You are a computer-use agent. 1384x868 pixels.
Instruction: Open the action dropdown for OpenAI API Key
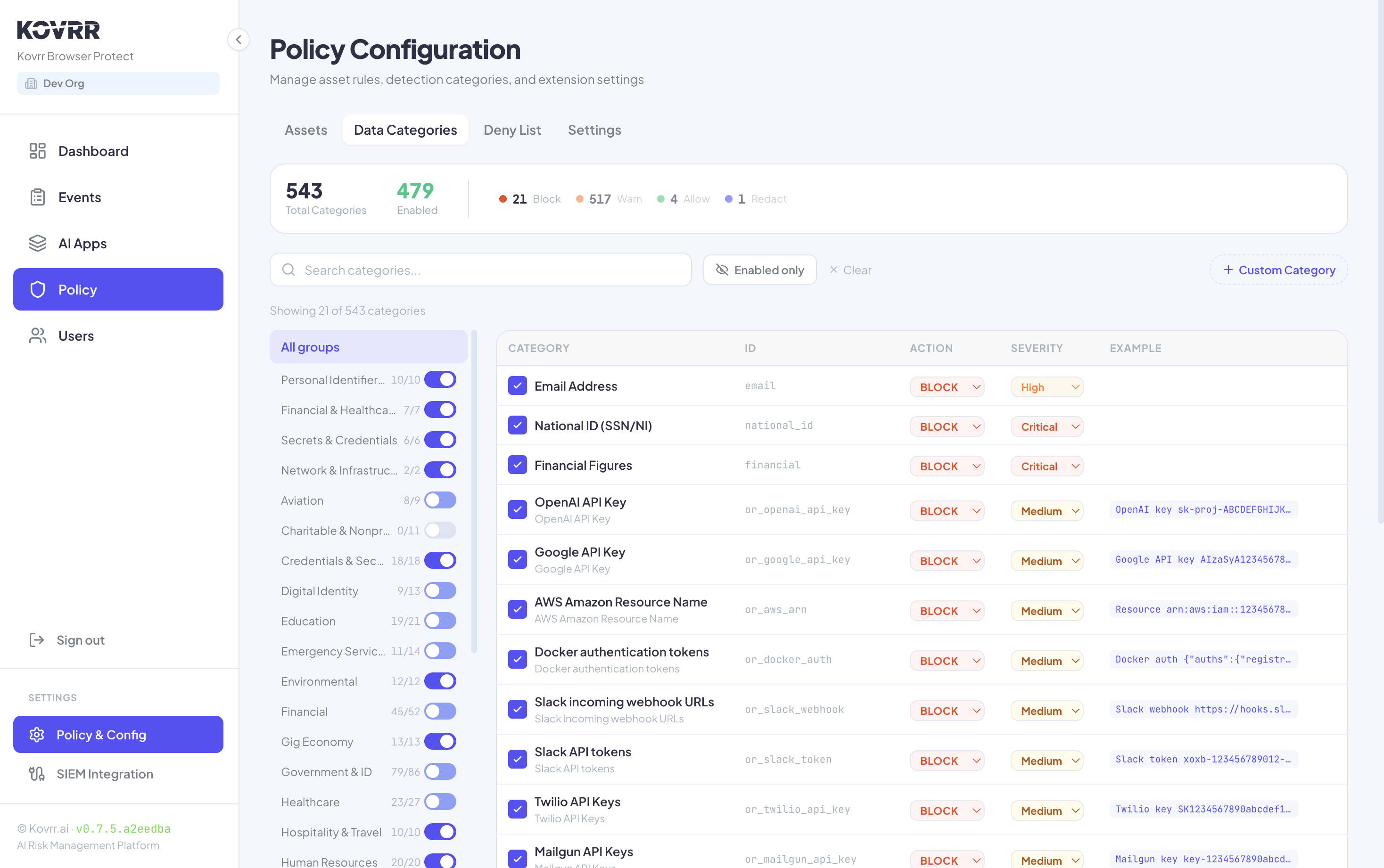[x=947, y=511]
